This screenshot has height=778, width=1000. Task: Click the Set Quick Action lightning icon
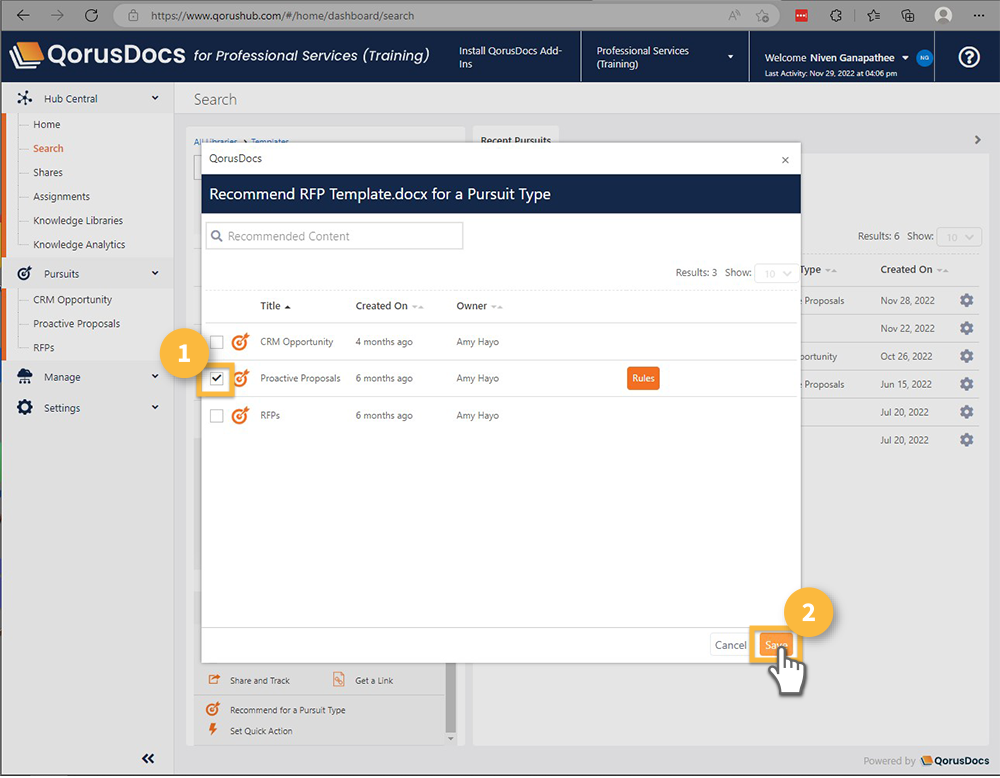click(213, 730)
